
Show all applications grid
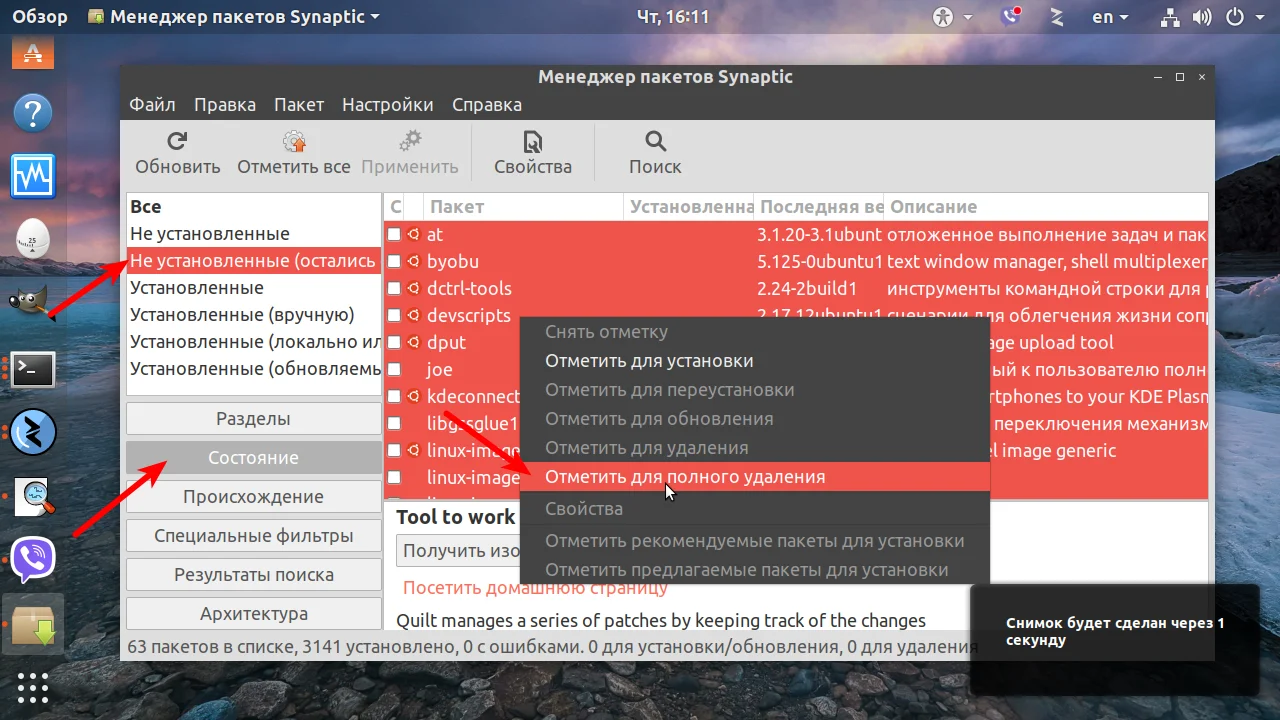click(33, 687)
